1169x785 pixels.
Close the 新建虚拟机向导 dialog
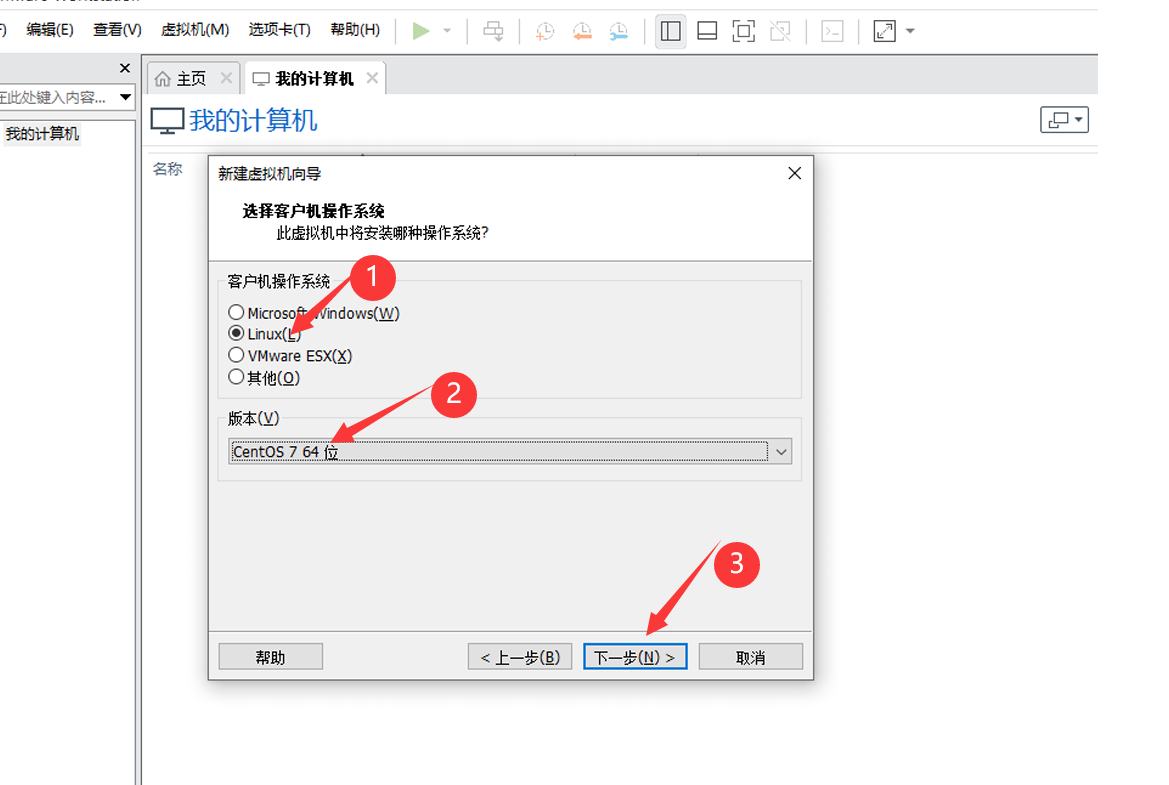click(795, 173)
